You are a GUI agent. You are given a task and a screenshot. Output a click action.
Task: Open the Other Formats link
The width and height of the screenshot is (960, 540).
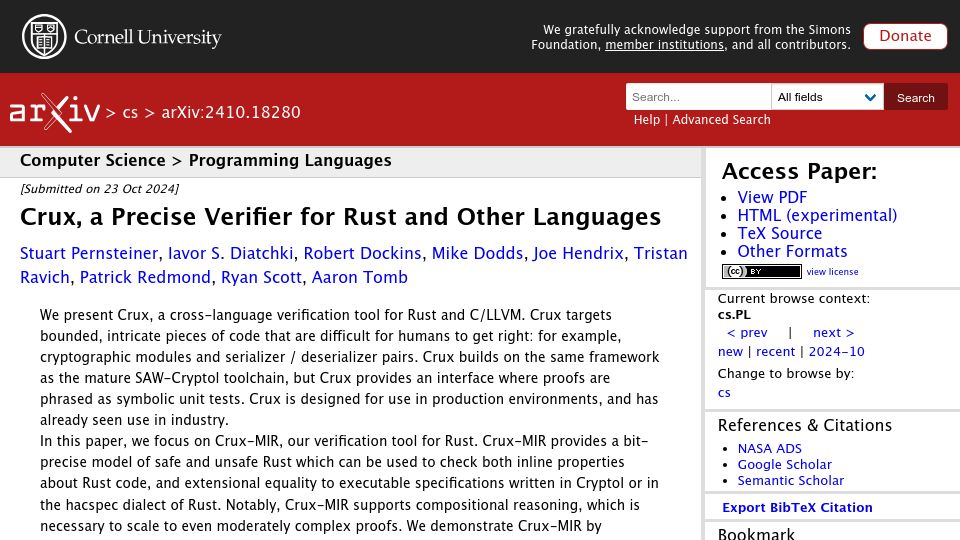(x=792, y=251)
